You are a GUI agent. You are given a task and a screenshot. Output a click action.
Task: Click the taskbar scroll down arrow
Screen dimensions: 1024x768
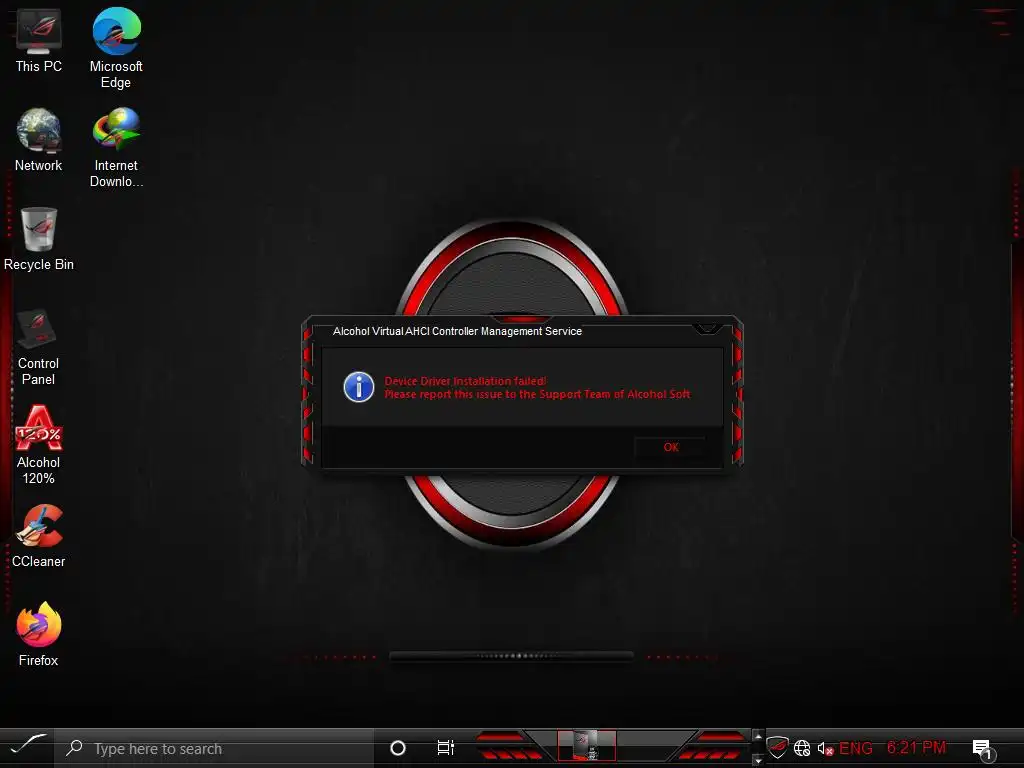click(x=758, y=761)
